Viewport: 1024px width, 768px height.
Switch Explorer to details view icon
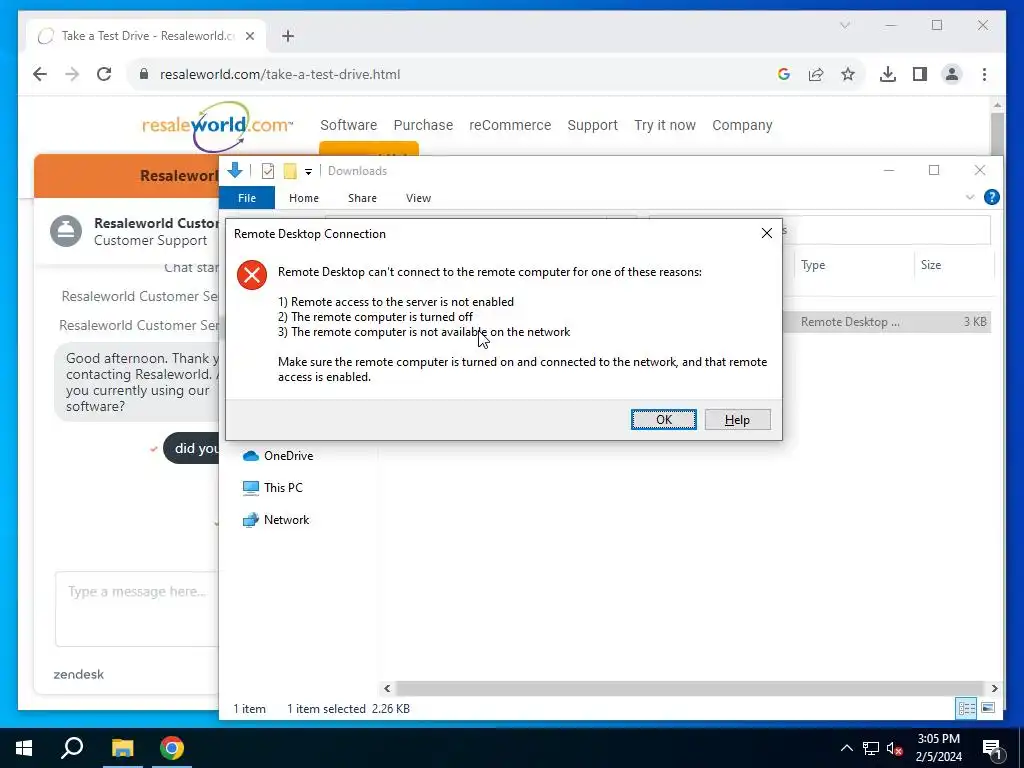(967, 708)
